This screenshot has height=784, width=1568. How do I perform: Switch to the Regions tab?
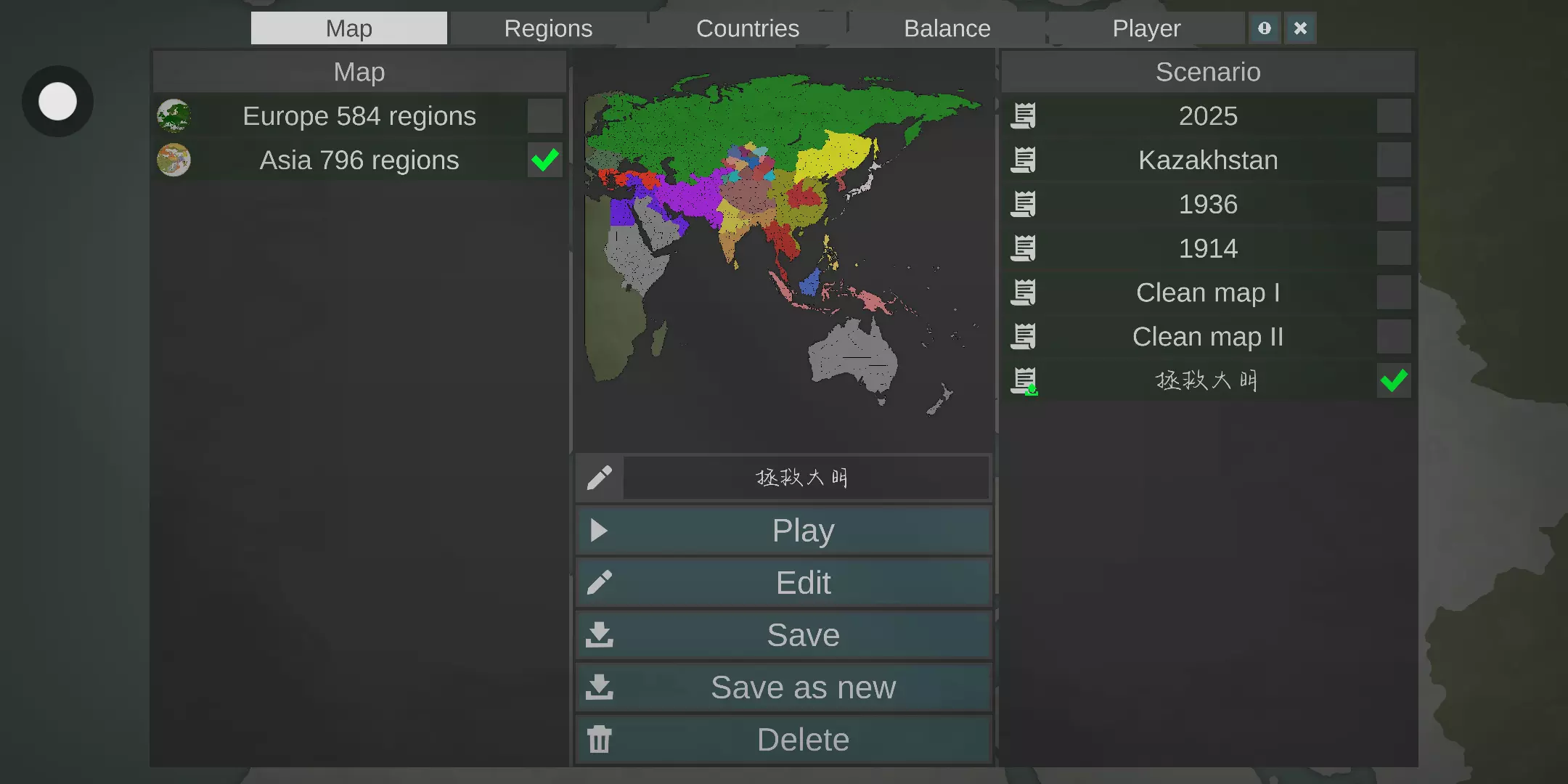click(548, 28)
